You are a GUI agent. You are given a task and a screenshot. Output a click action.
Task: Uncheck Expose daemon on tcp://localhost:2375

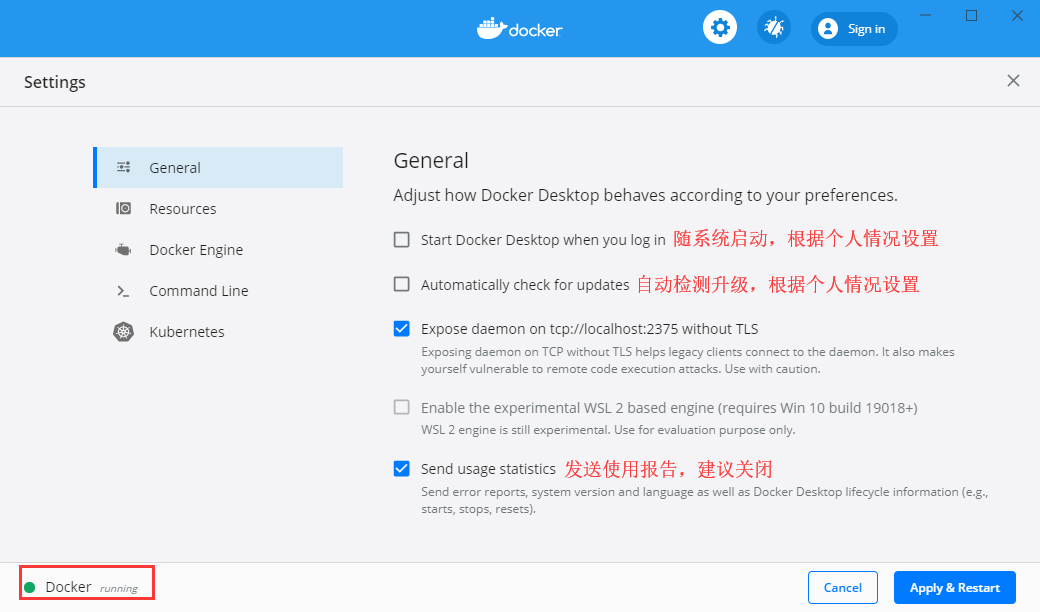(401, 328)
